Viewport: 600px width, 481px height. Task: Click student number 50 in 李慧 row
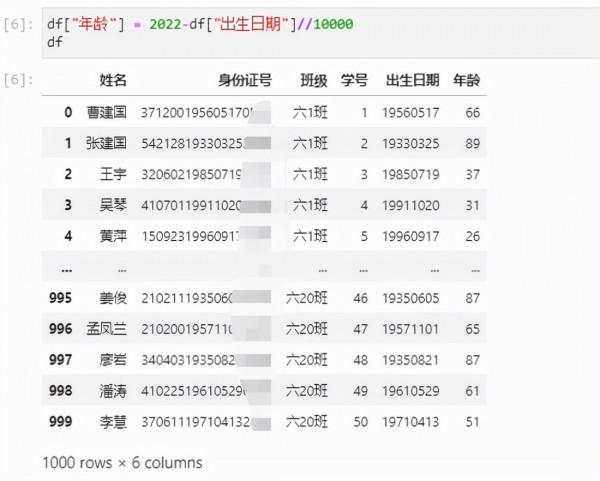coord(361,422)
